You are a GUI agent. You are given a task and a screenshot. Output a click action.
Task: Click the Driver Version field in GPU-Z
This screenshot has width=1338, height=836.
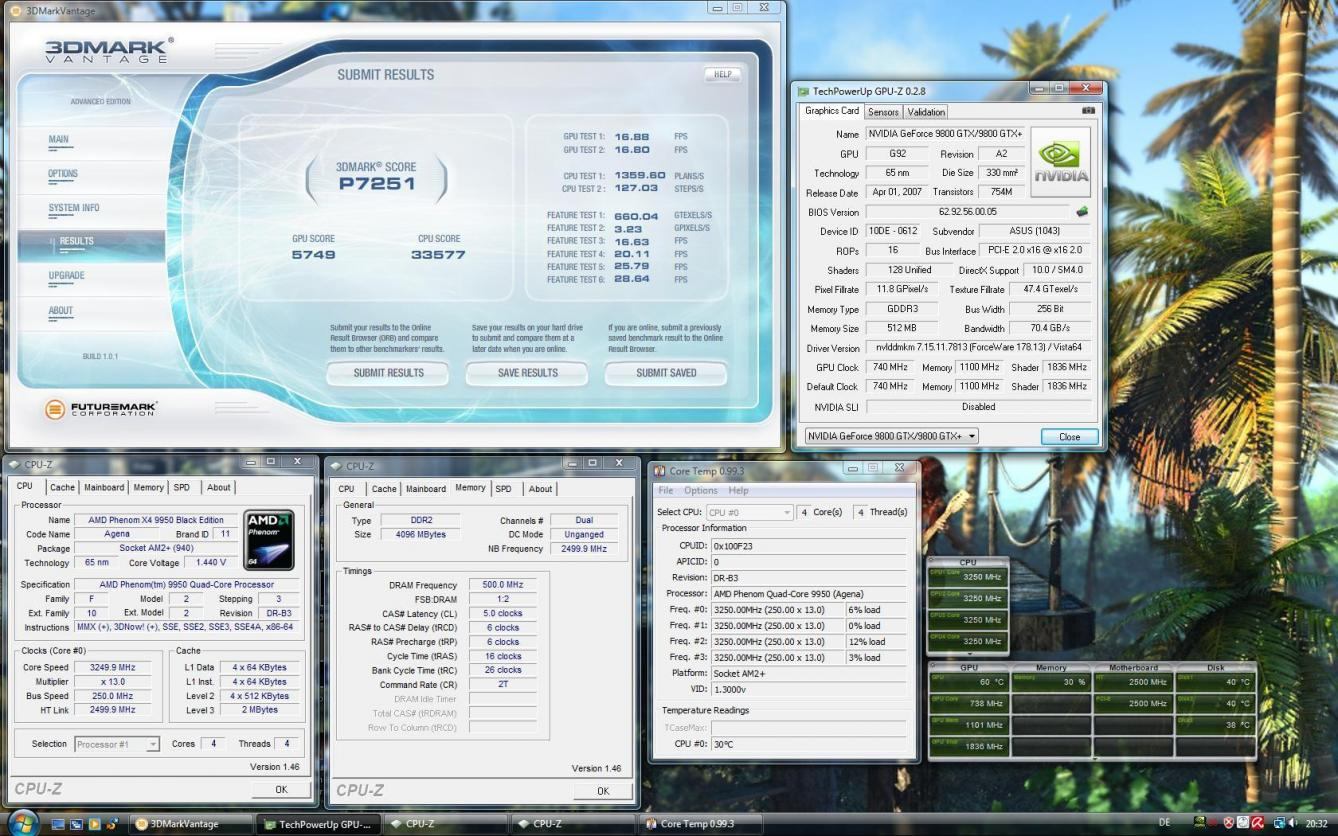[977, 348]
